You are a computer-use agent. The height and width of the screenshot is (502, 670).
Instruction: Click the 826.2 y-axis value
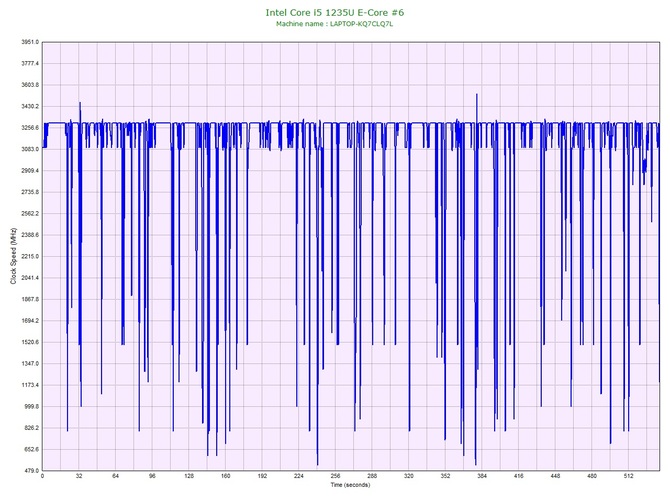point(31,428)
